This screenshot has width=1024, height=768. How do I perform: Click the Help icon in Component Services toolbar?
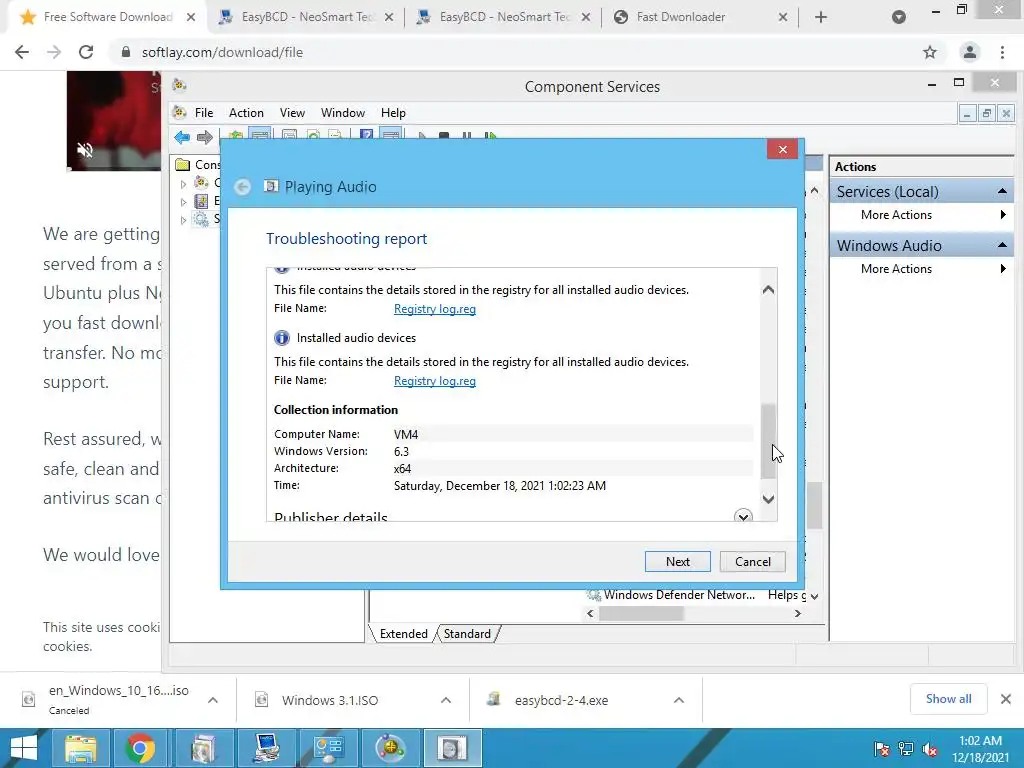click(366, 135)
